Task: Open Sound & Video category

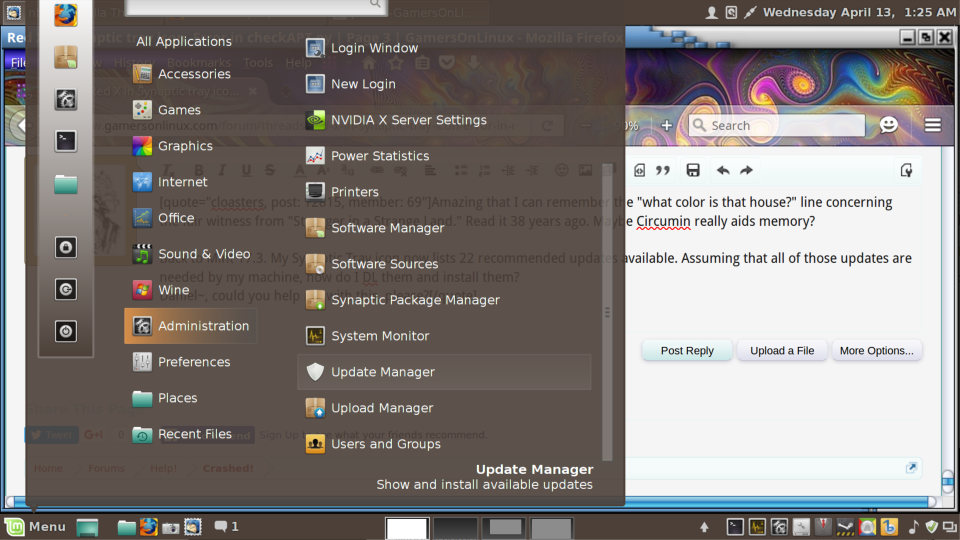Action: 190,254
